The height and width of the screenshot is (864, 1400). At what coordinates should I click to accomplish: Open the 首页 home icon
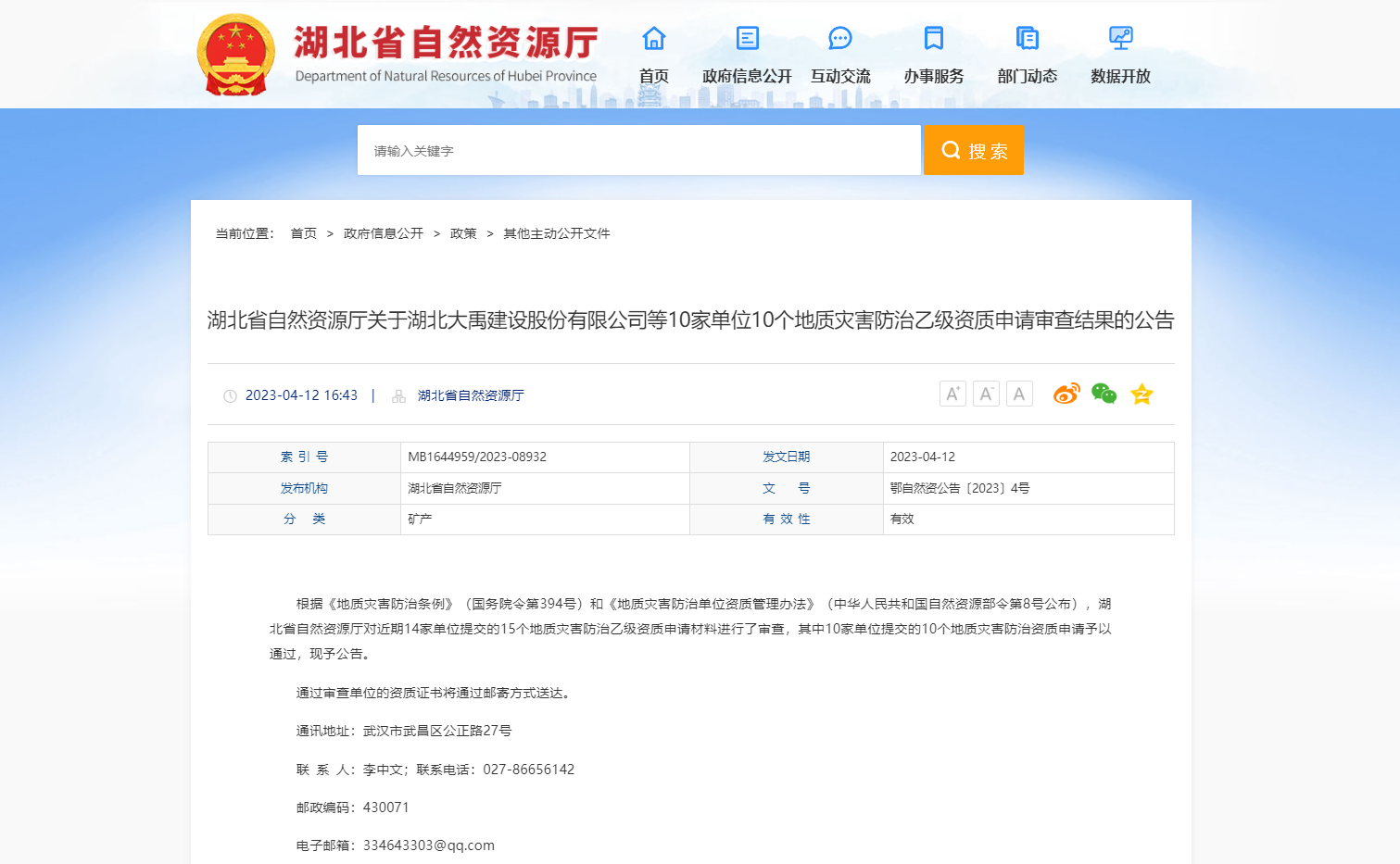[x=654, y=38]
